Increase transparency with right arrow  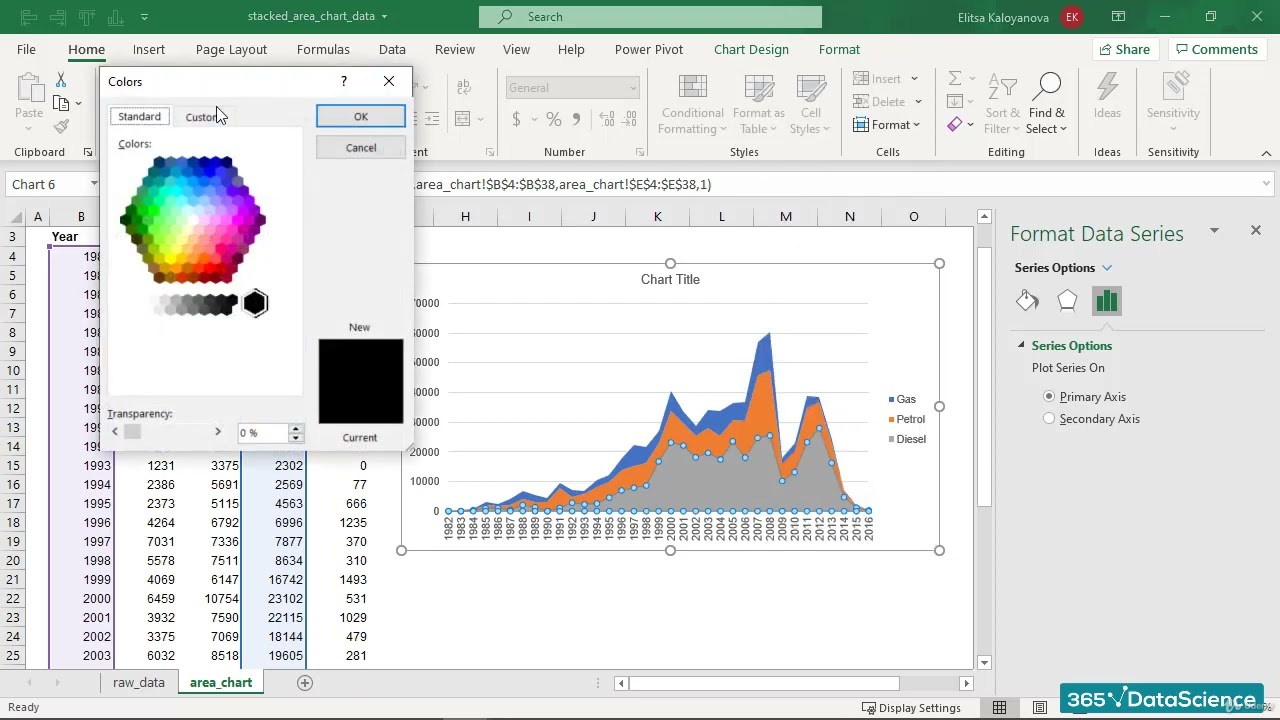click(x=218, y=432)
